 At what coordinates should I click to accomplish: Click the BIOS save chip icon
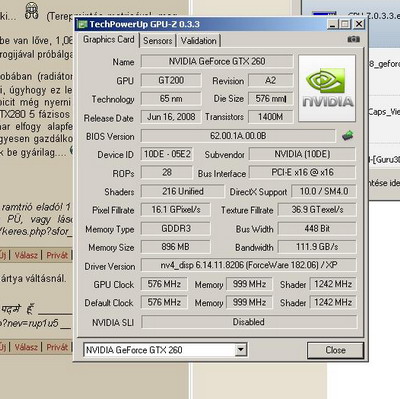348,136
